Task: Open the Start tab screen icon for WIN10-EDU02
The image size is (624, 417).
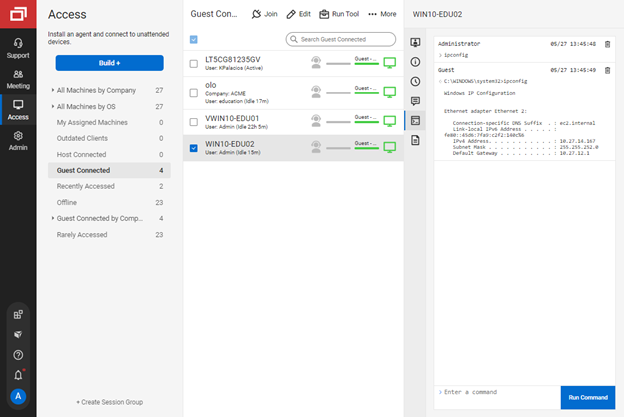Action: (x=415, y=42)
